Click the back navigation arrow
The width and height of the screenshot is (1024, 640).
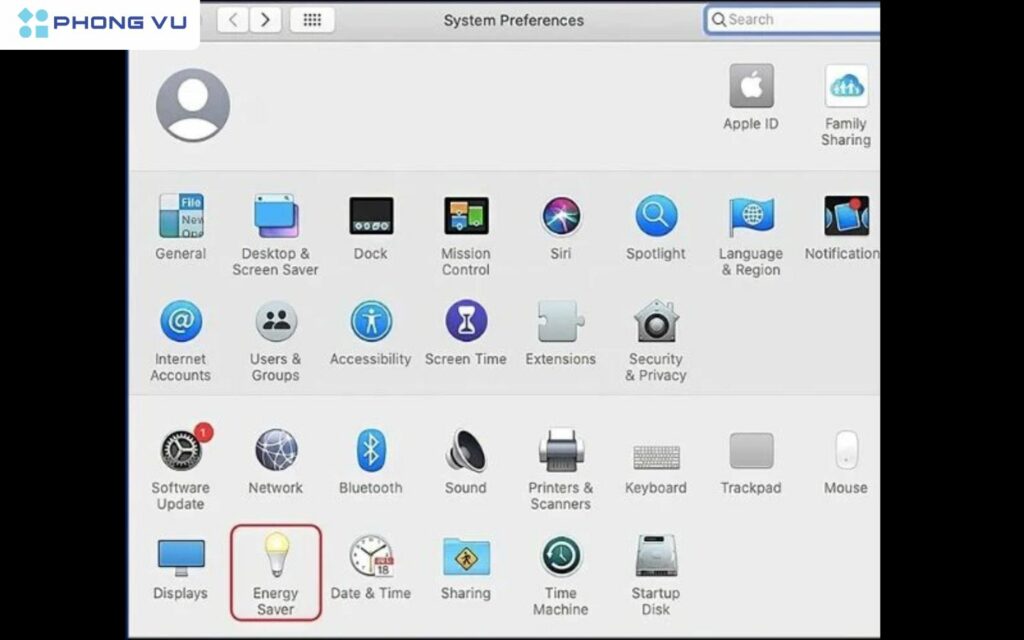click(x=232, y=19)
